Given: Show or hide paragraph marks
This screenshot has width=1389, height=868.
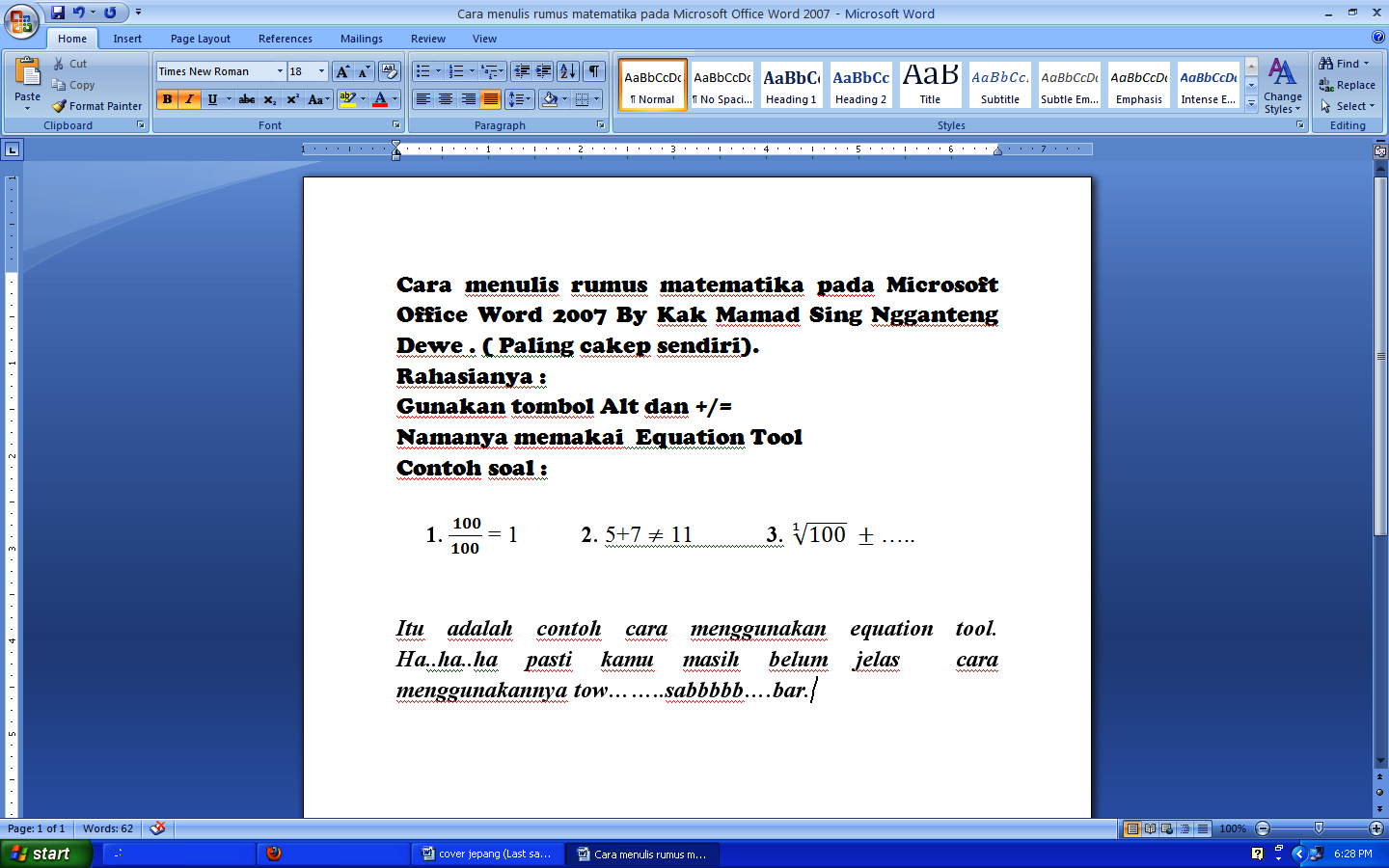Looking at the screenshot, I should [x=594, y=71].
